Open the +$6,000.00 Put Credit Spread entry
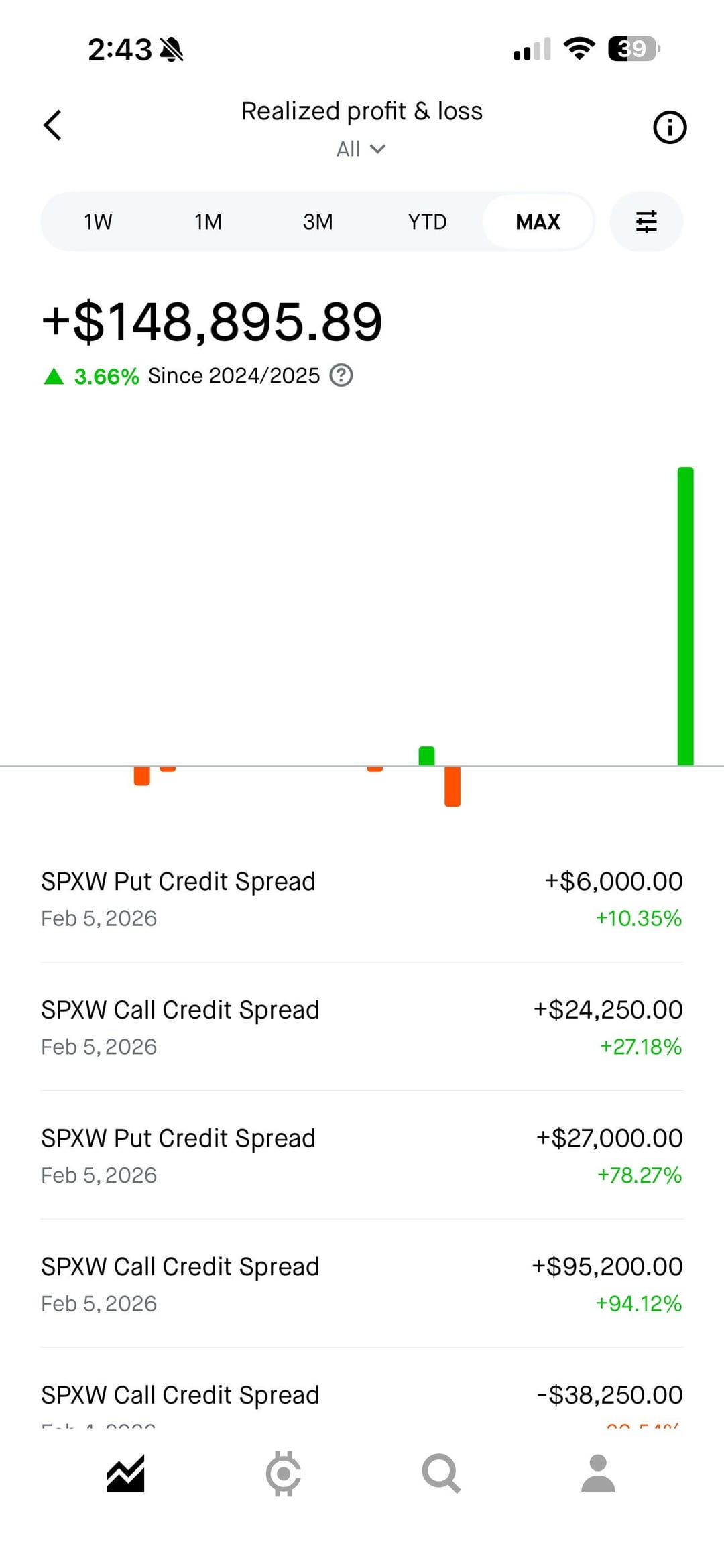This screenshot has height=1568, width=724. point(362,899)
